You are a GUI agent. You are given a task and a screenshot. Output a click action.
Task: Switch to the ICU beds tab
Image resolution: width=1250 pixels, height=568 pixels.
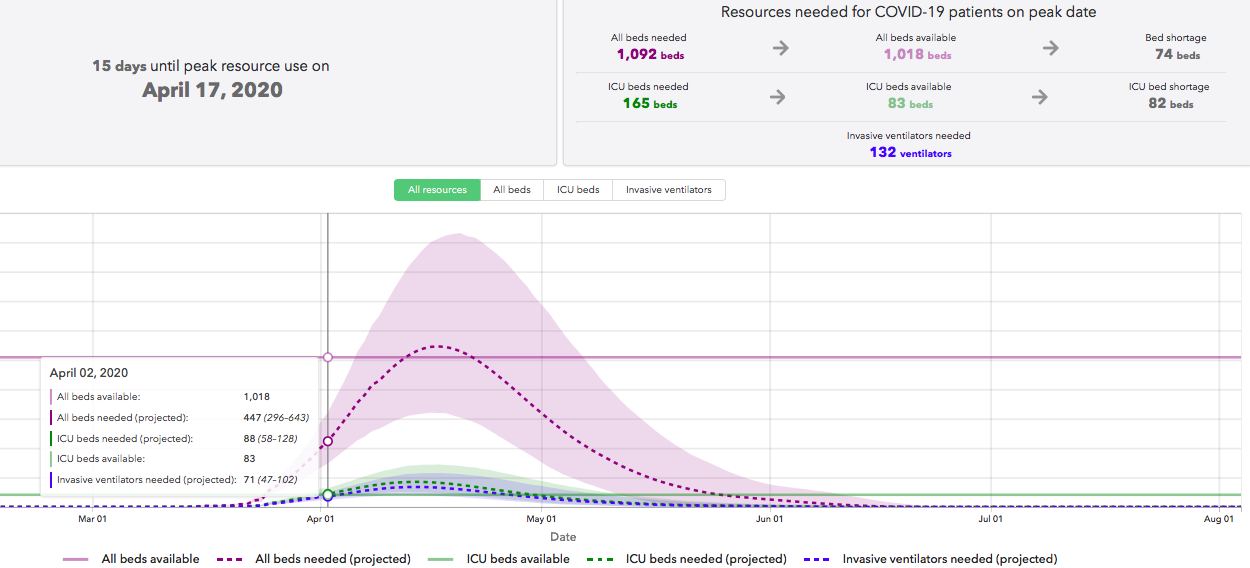coord(578,190)
